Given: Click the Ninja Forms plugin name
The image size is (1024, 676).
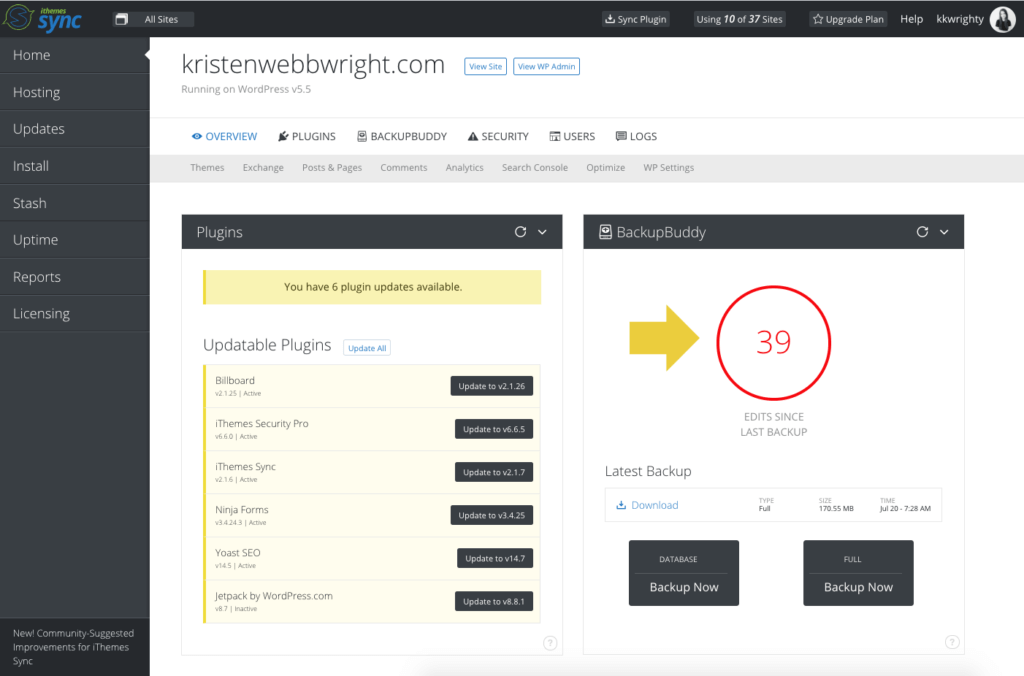Looking at the screenshot, I should point(242,509).
